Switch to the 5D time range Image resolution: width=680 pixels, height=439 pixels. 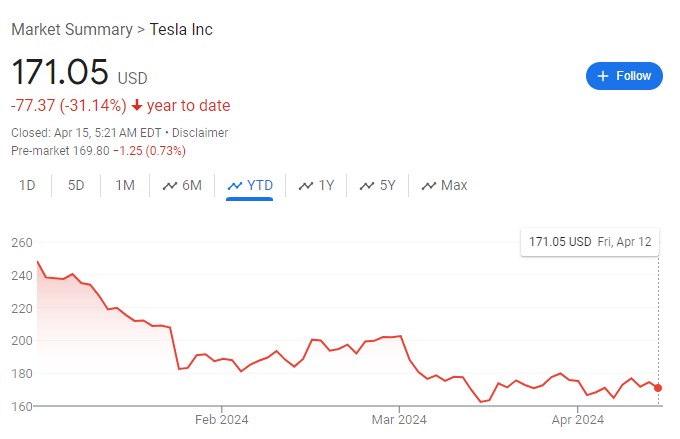(x=76, y=185)
